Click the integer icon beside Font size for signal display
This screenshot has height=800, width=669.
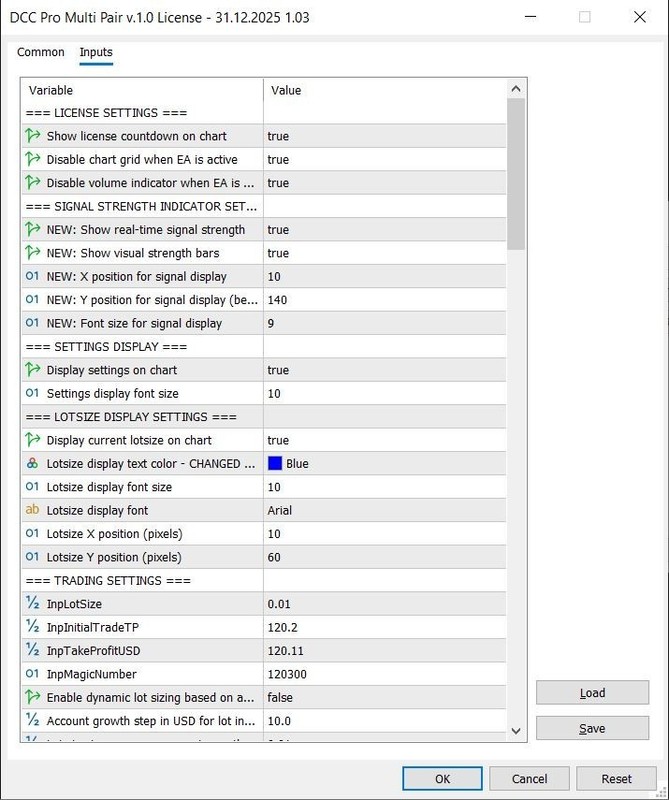pos(32,323)
